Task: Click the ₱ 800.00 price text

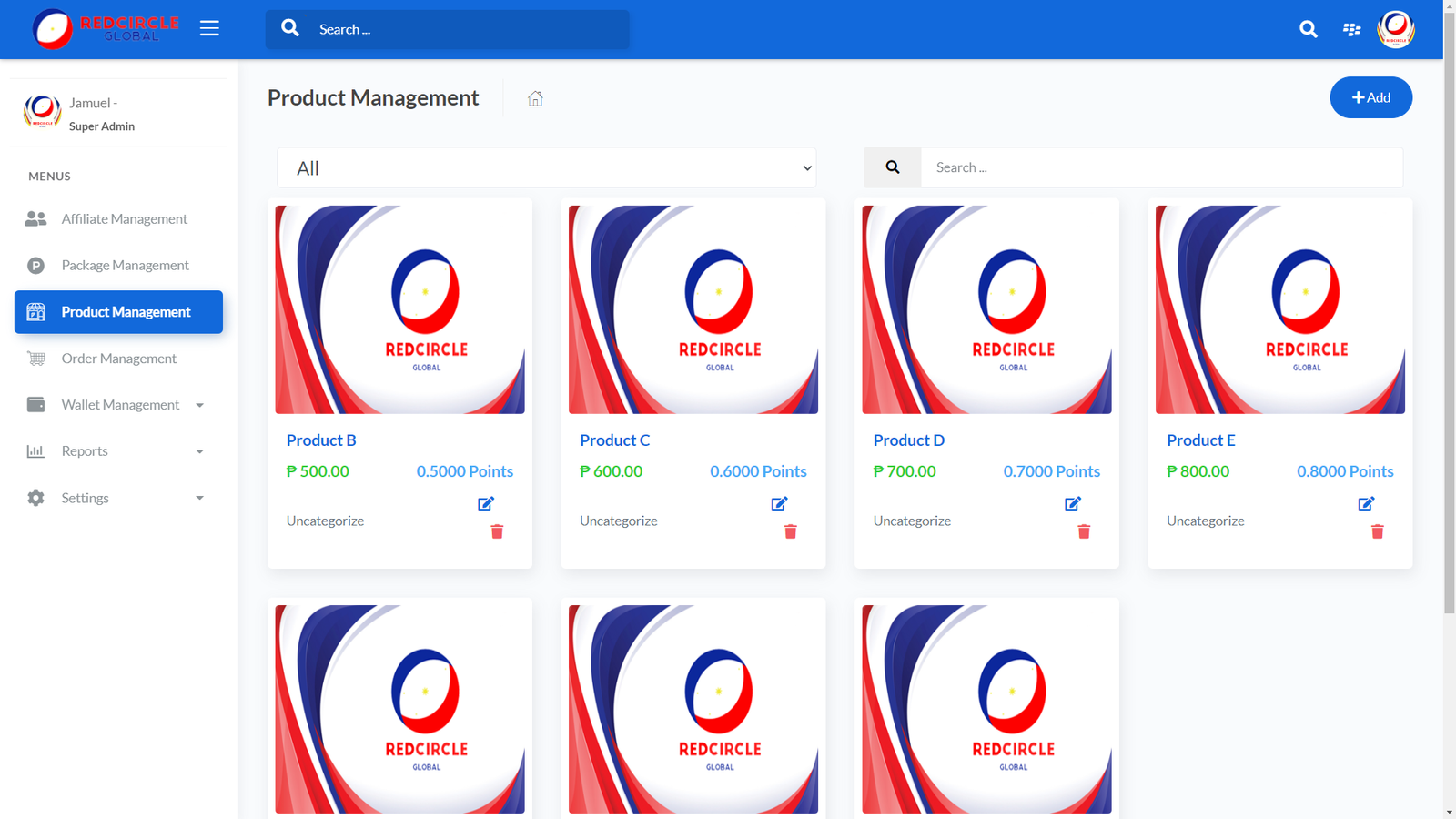Action: (x=1198, y=471)
